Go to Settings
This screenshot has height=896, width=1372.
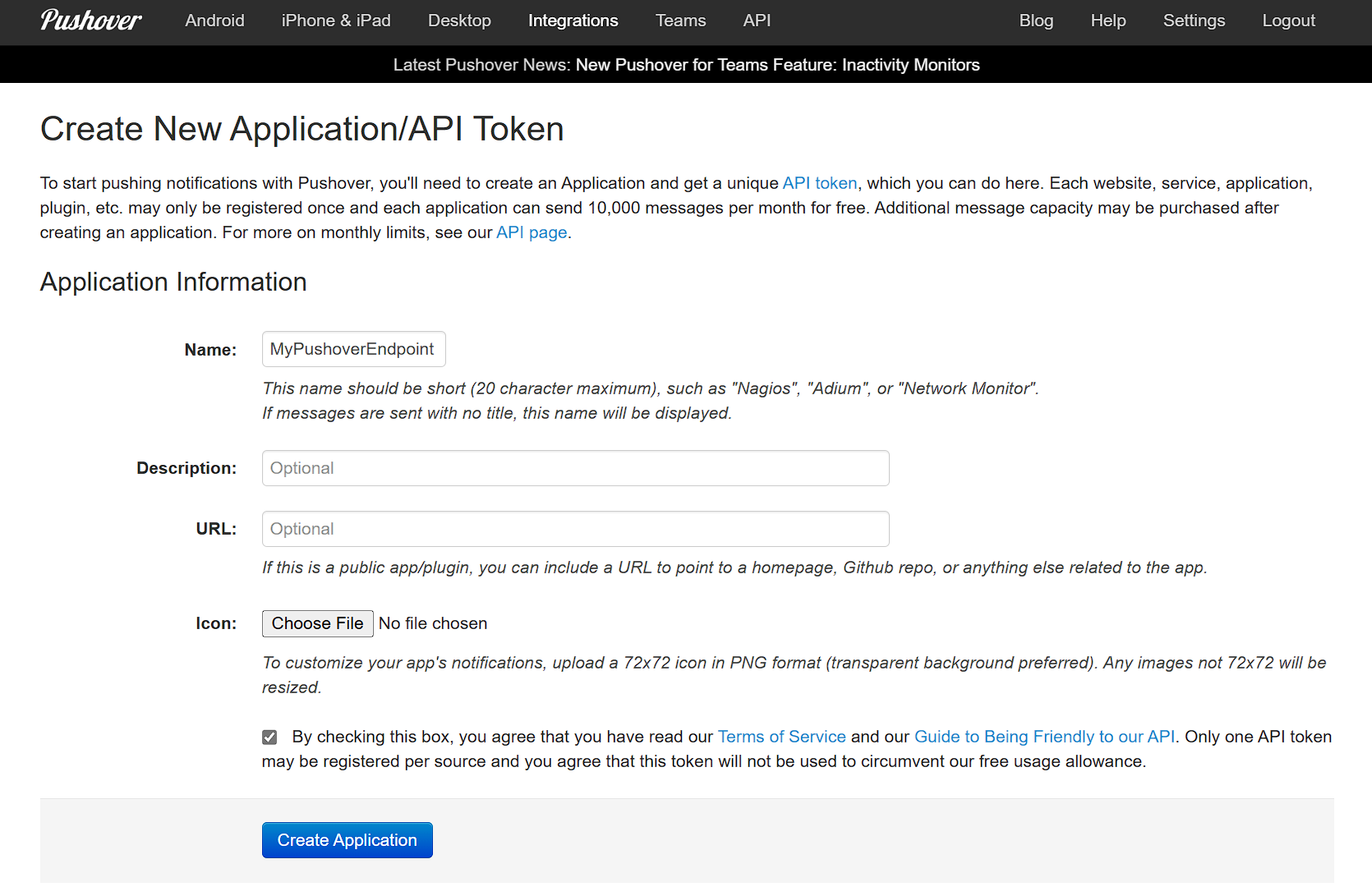click(x=1194, y=21)
